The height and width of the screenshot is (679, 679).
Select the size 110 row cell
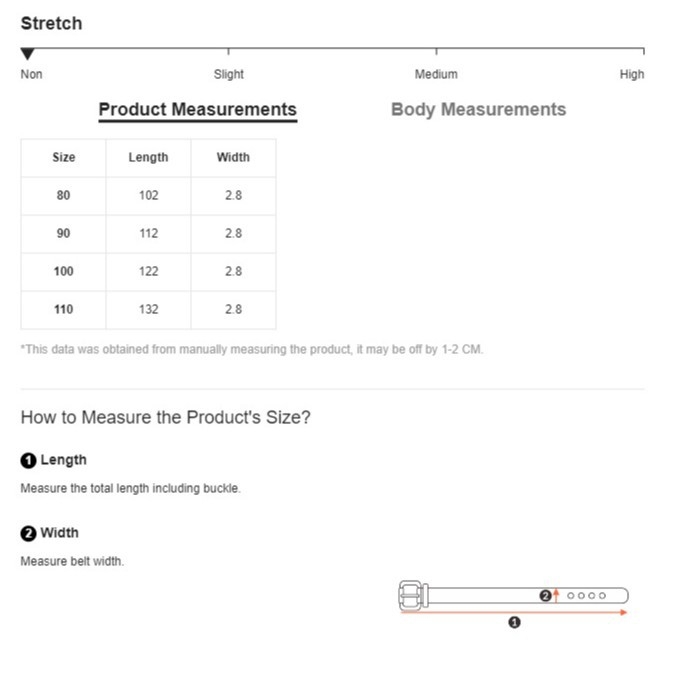63,310
